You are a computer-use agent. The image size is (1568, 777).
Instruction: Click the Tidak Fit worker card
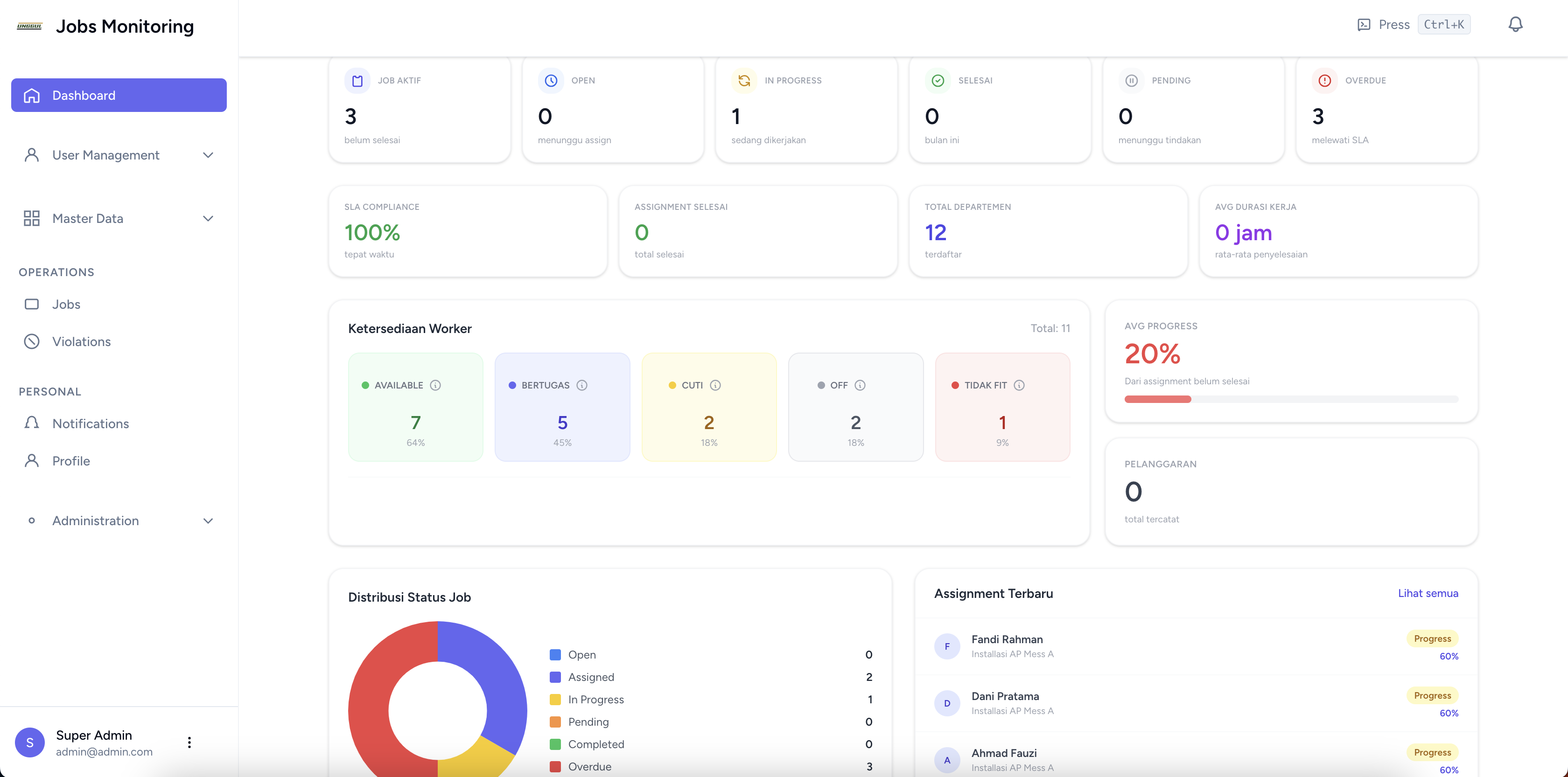(x=1002, y=407)
